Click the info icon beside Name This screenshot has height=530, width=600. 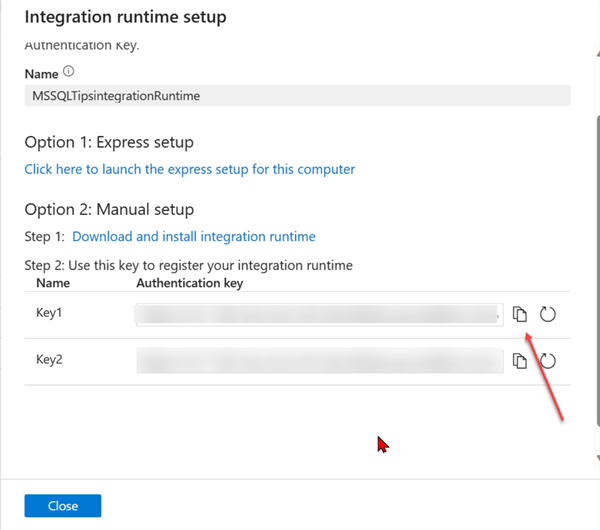pyautogui.click(x=68, y=71)
